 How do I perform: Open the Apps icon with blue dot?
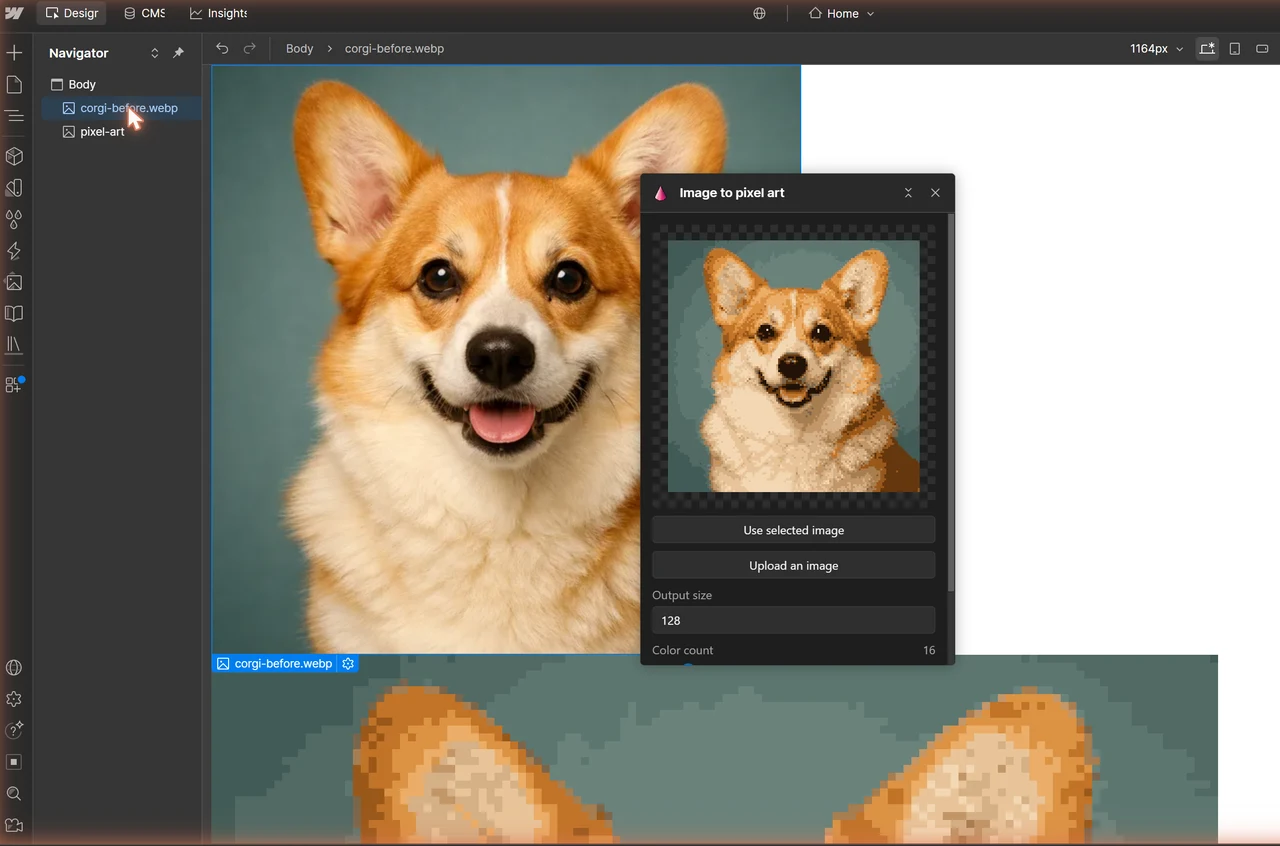[14, 384]
